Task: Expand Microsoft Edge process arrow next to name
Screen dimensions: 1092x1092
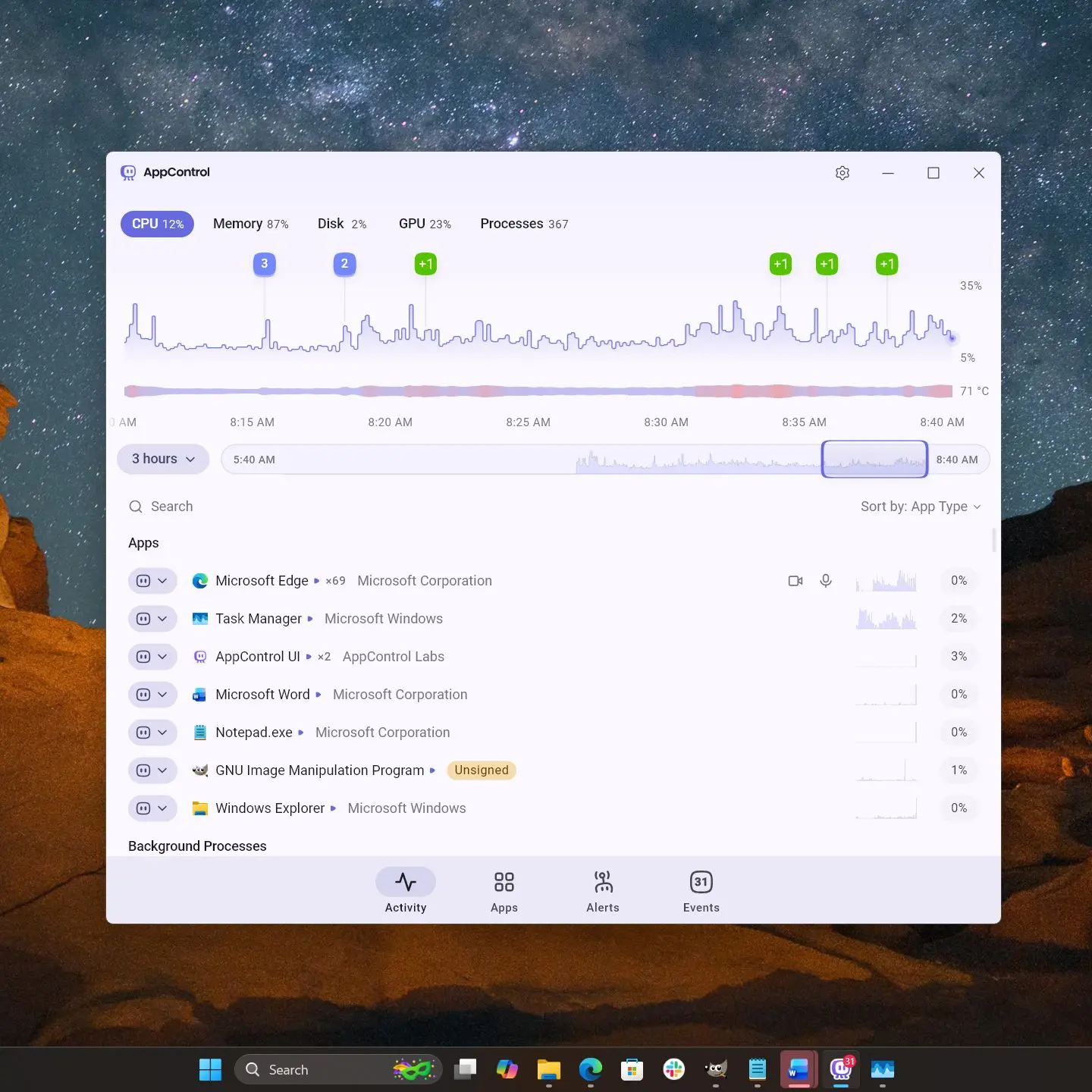Action: [x=317, y=581]
